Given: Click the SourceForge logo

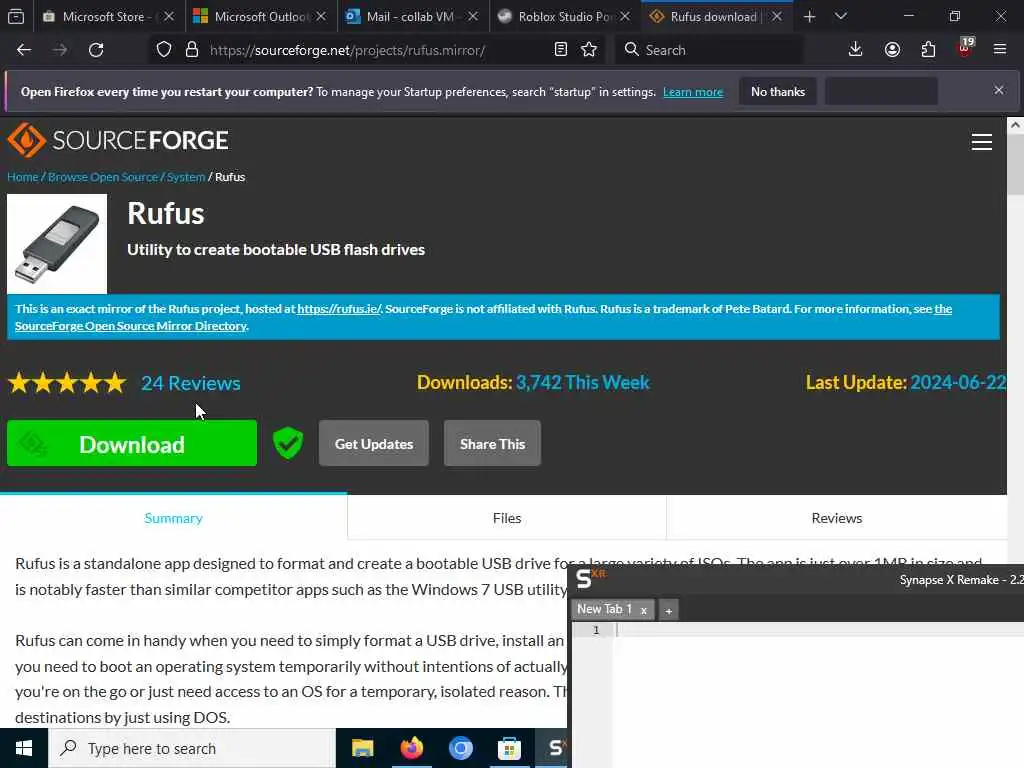Looking at the screenshot, I should pos(118,140).
